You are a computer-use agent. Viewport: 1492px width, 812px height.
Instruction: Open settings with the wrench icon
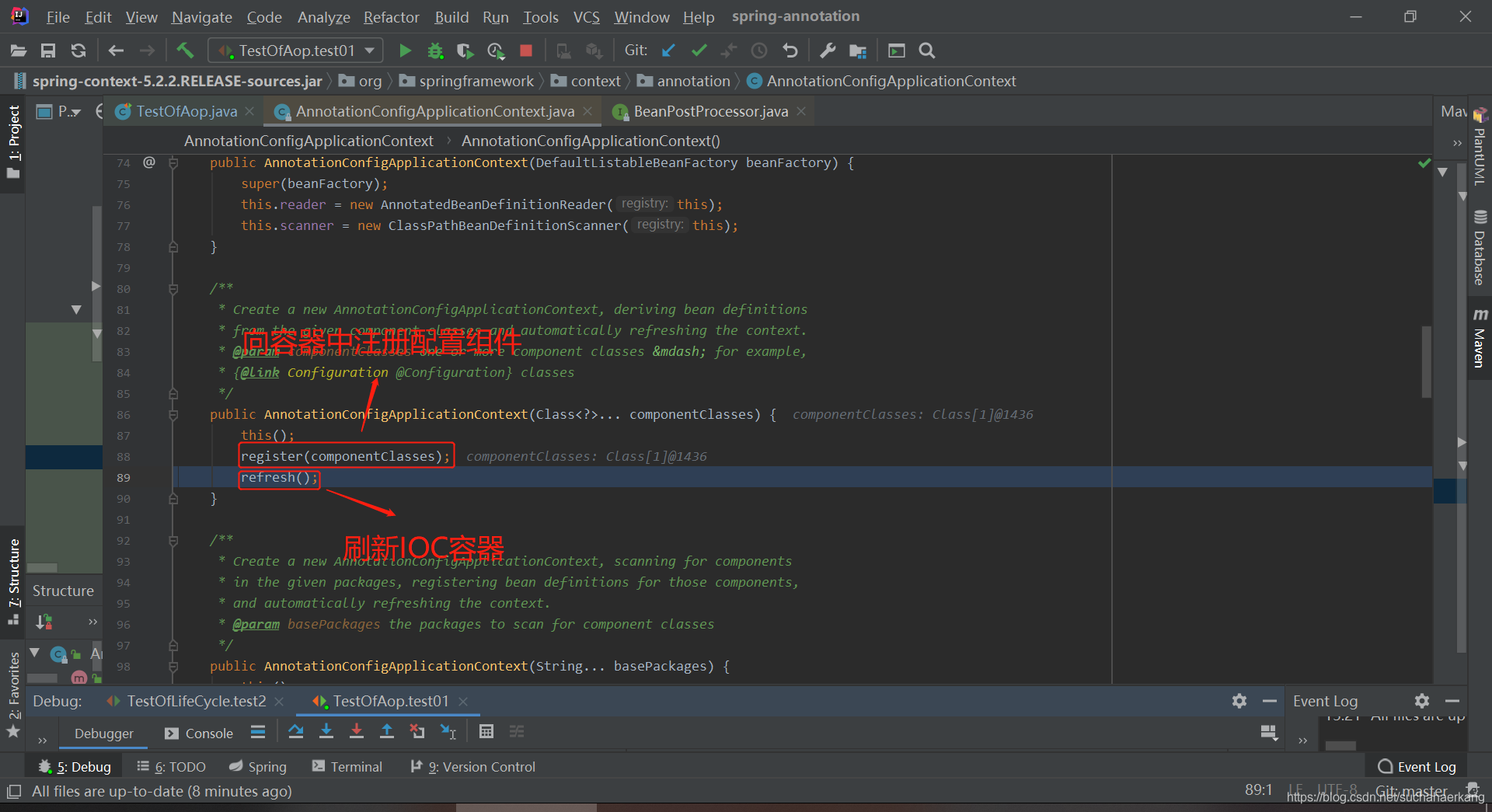click(x=828, y=51)
